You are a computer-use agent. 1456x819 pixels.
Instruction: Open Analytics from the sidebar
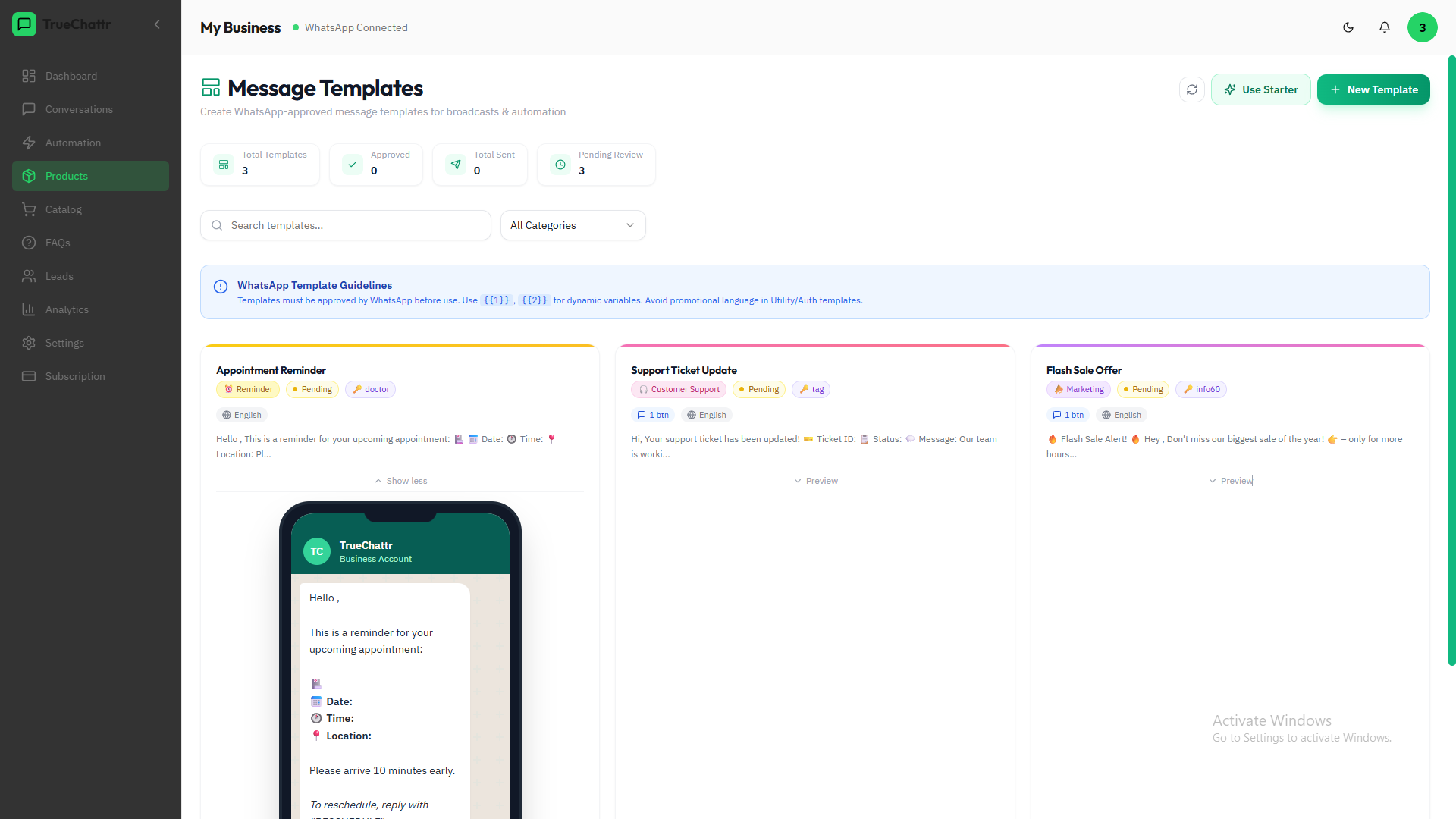coord(67,309)
